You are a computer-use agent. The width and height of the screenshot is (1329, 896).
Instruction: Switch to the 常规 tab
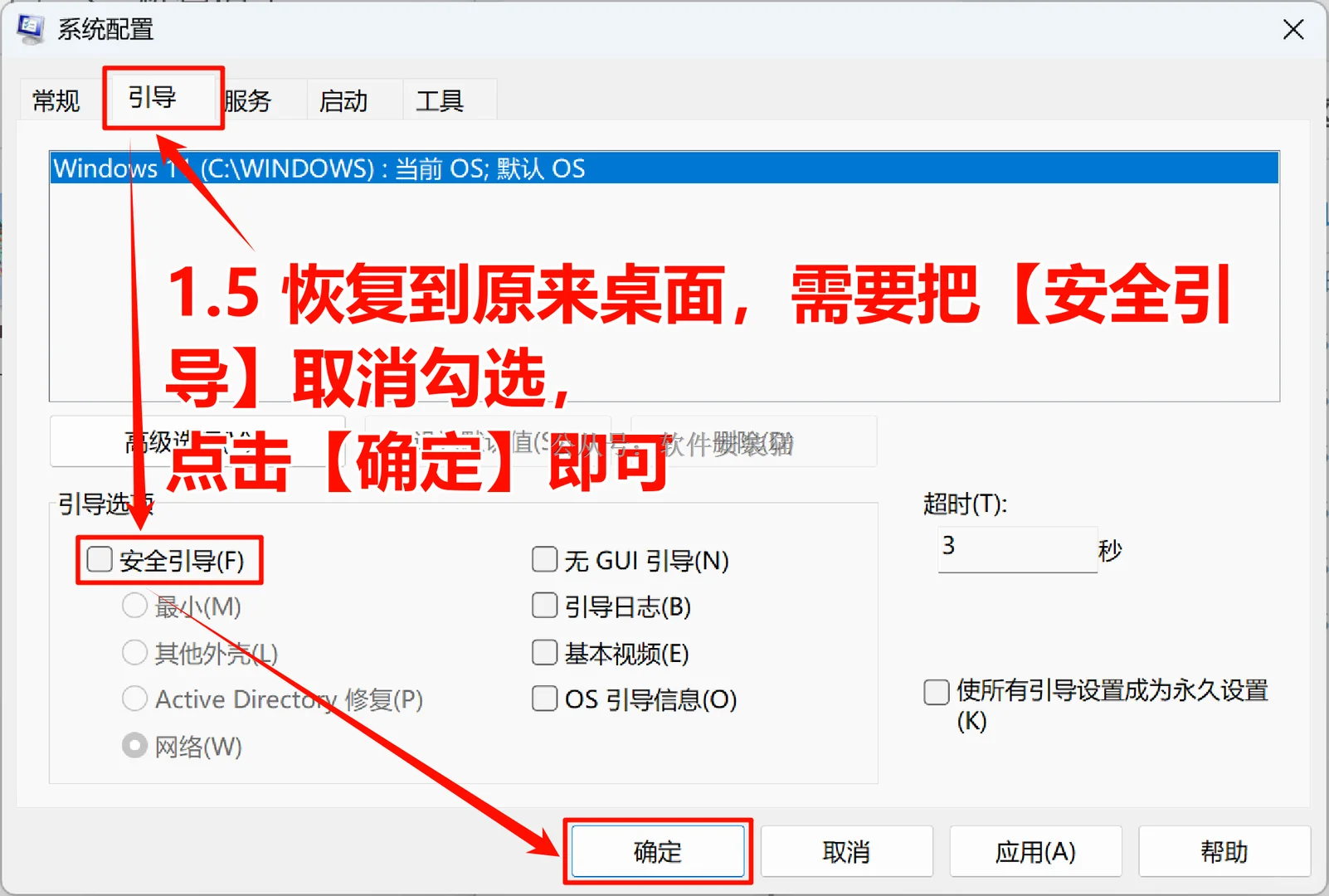pos(56,100)
